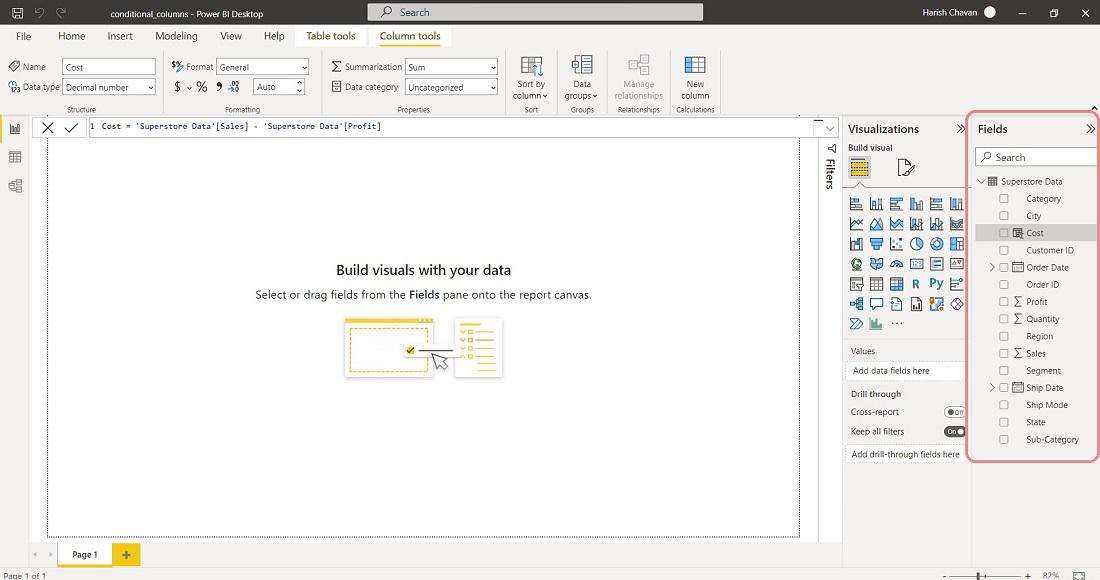Click New column button
Image resolution: width=1100 pixels, height=580 pixels.
coord(695,78)
